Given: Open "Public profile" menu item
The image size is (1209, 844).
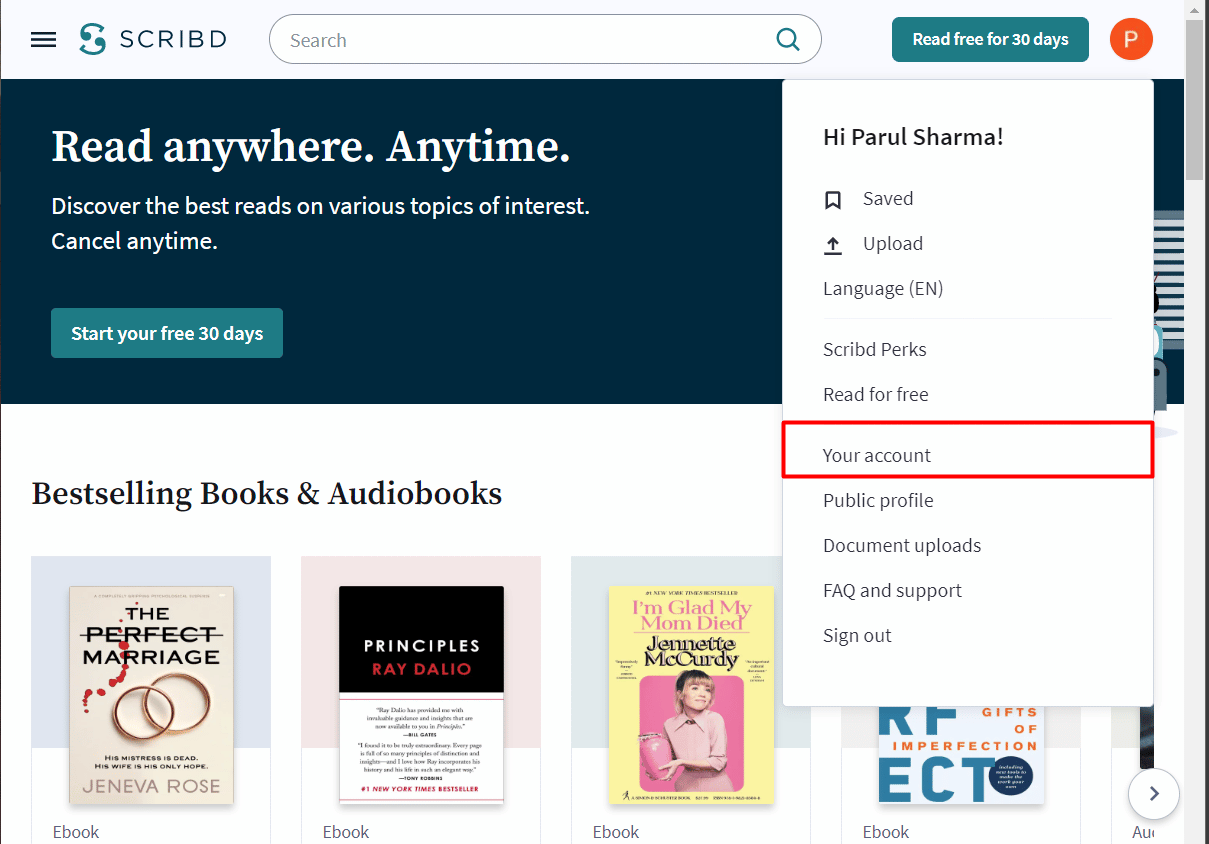Looking at the screenshot, I should coord(878,500).
